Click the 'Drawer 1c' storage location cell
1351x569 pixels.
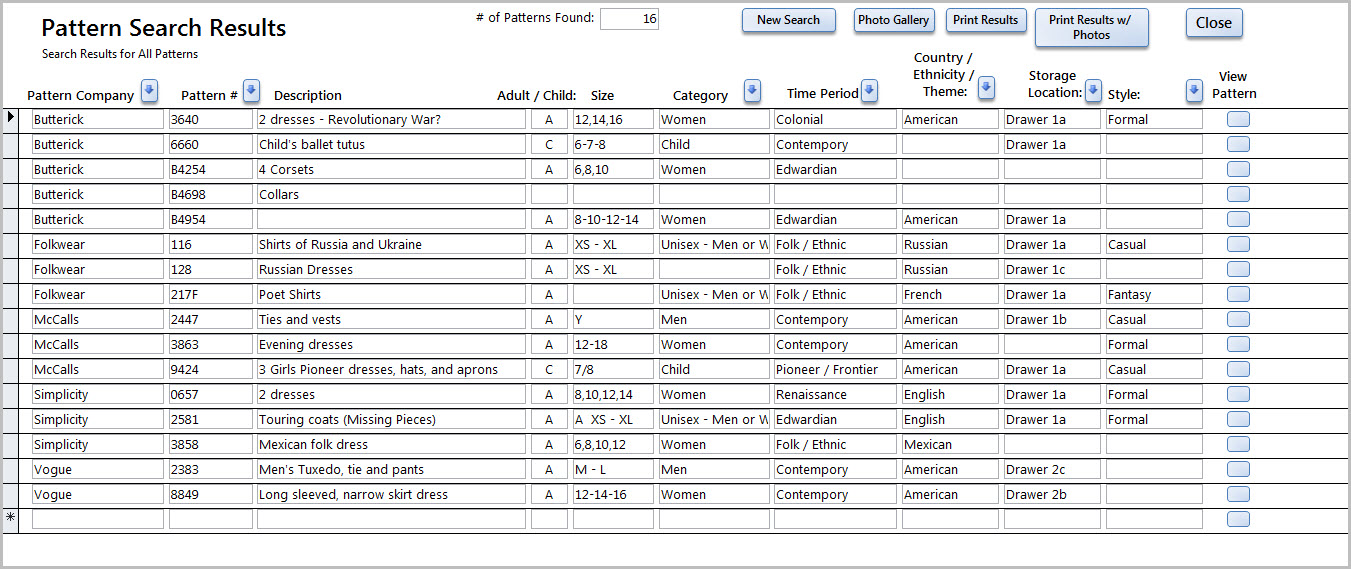(x=1052, y=270)
